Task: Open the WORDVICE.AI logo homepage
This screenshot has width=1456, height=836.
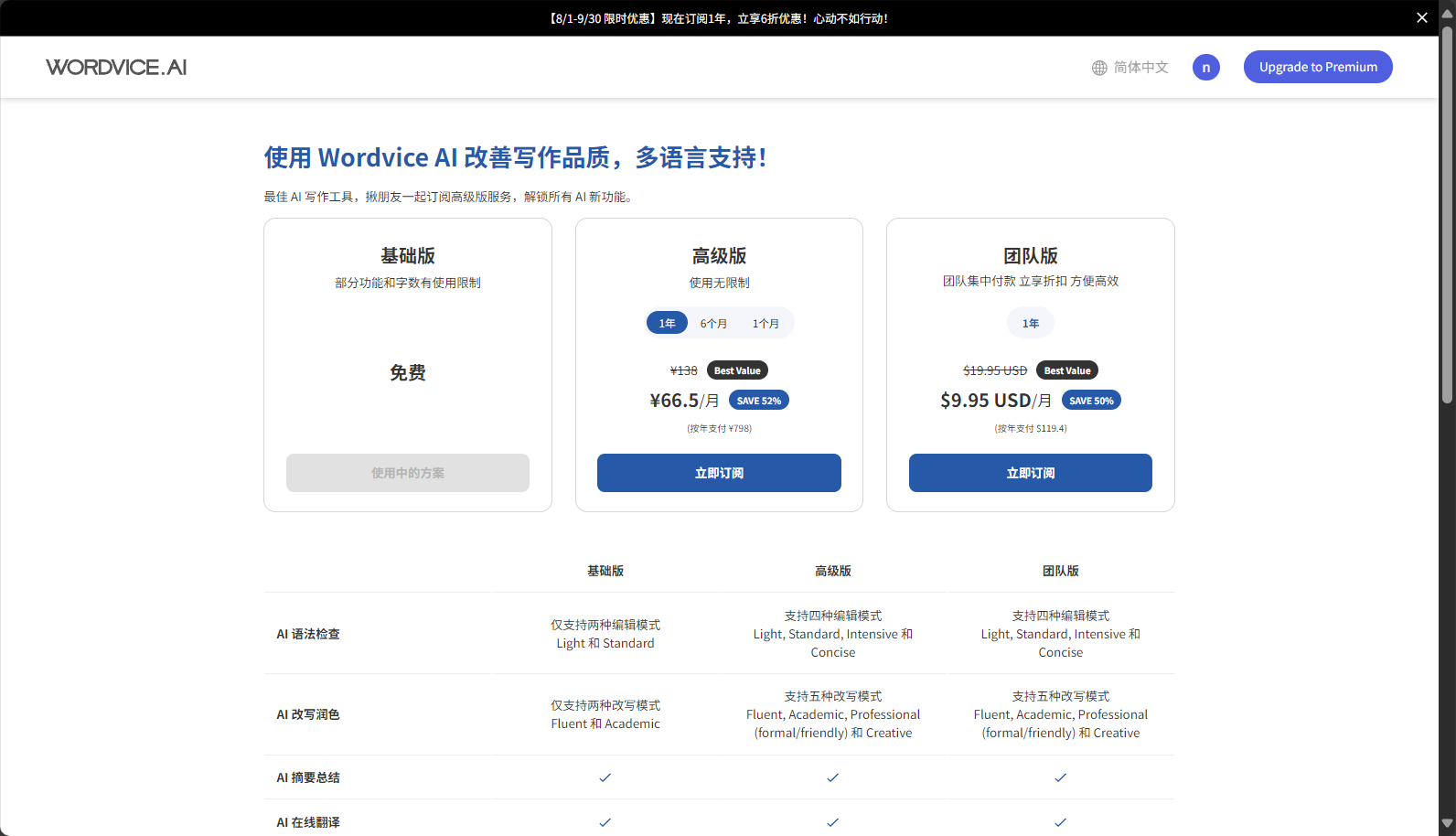Action: point(116,67)
